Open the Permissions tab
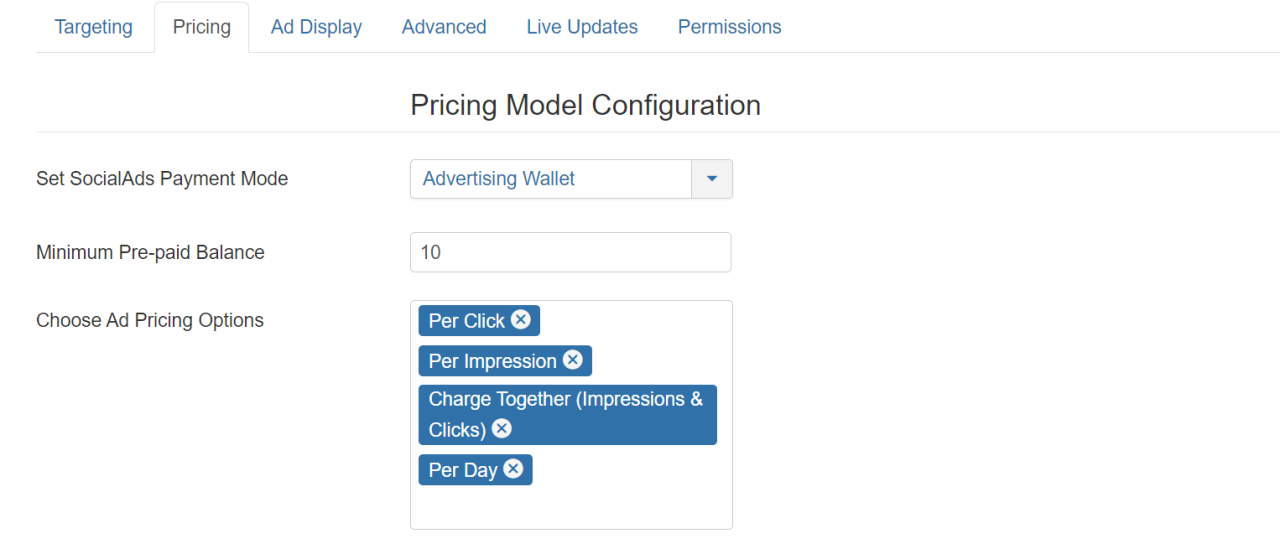Viewport: 1280px width, 549px height. 730,27
